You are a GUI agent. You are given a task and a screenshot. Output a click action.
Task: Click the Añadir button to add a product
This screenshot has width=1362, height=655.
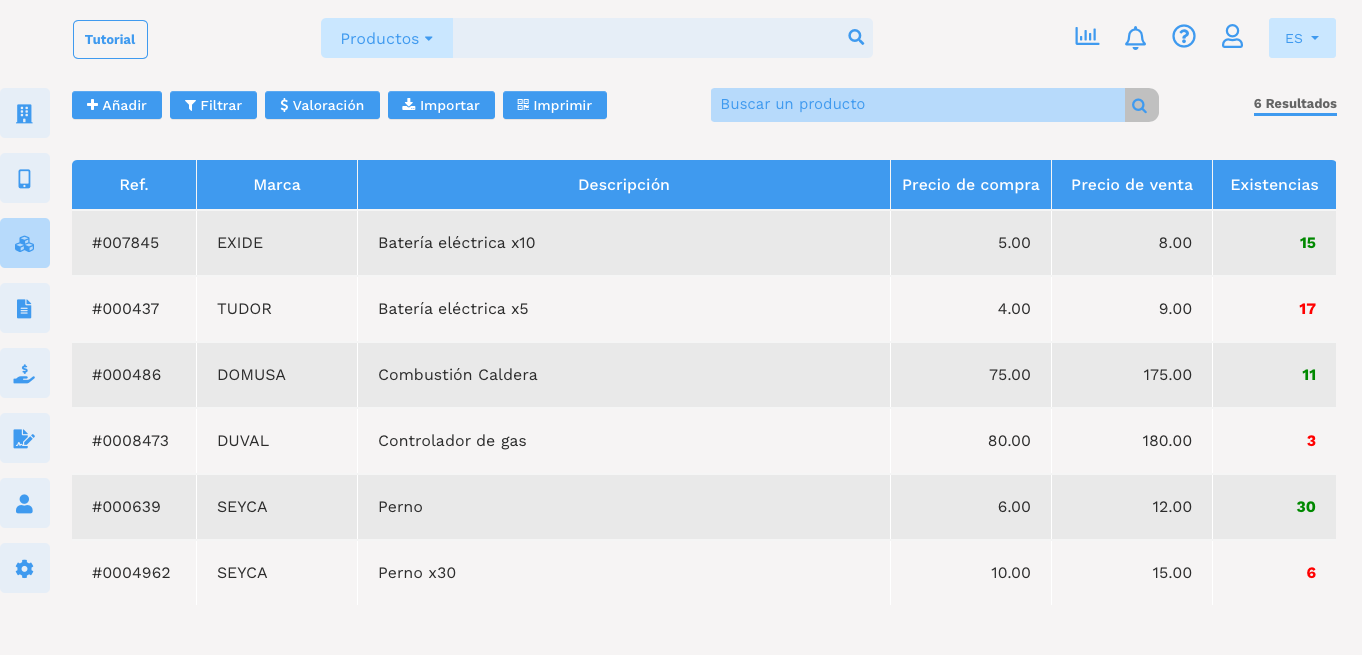(116, 104)
